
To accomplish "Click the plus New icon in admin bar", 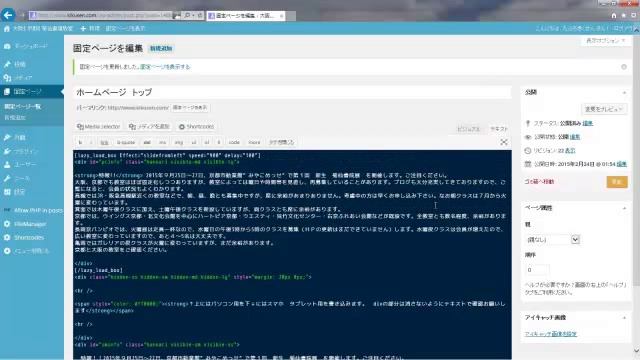I will click(x=83, y=29).
